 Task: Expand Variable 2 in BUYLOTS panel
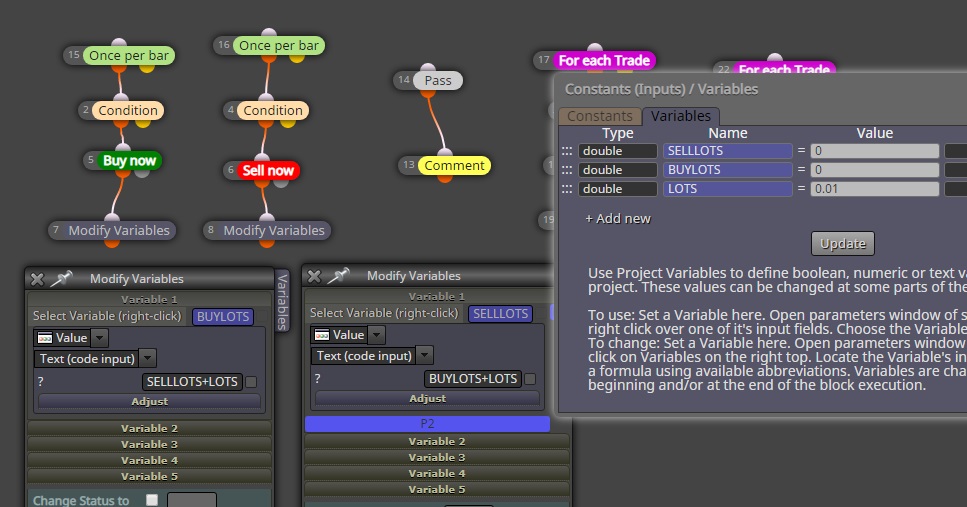pyautogui.click(x=149, y=428)
